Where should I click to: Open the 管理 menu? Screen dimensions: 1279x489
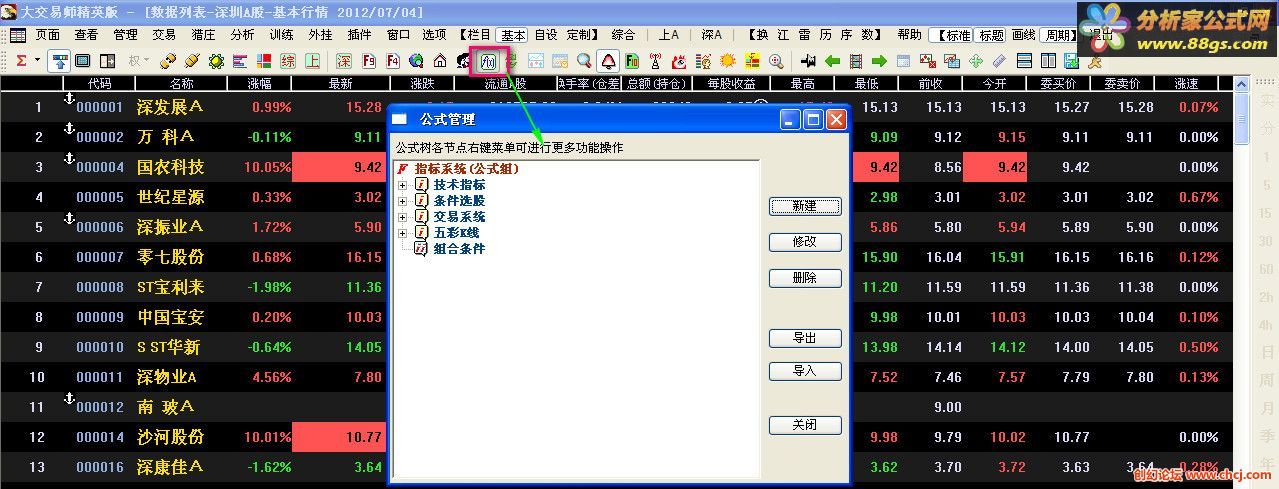click(x=125, y=35)
